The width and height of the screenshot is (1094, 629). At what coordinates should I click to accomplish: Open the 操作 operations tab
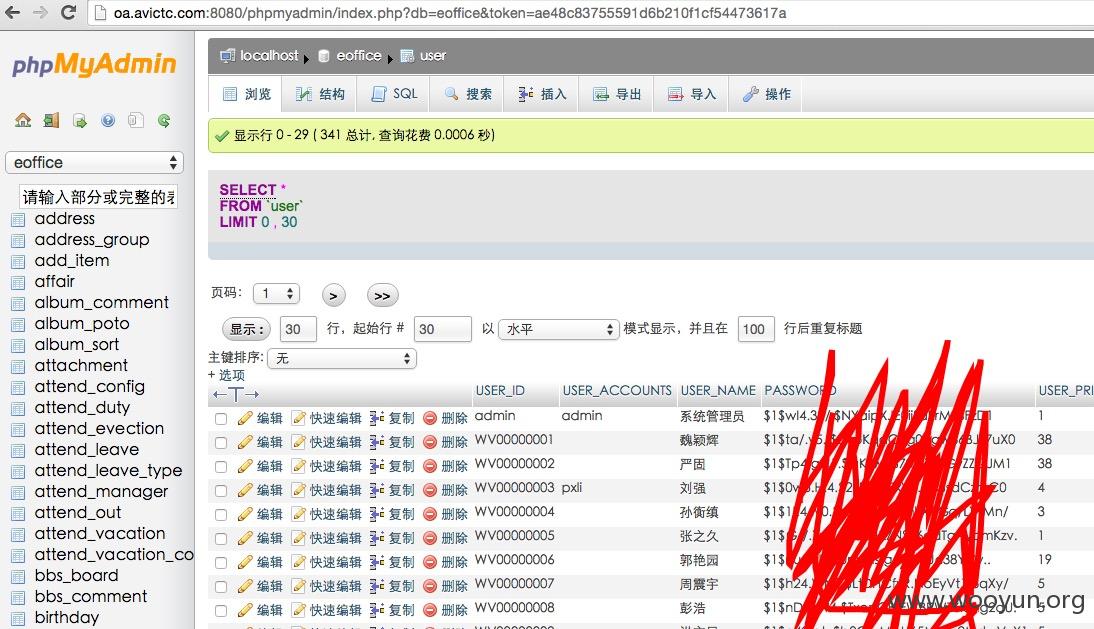coord(765,94)
